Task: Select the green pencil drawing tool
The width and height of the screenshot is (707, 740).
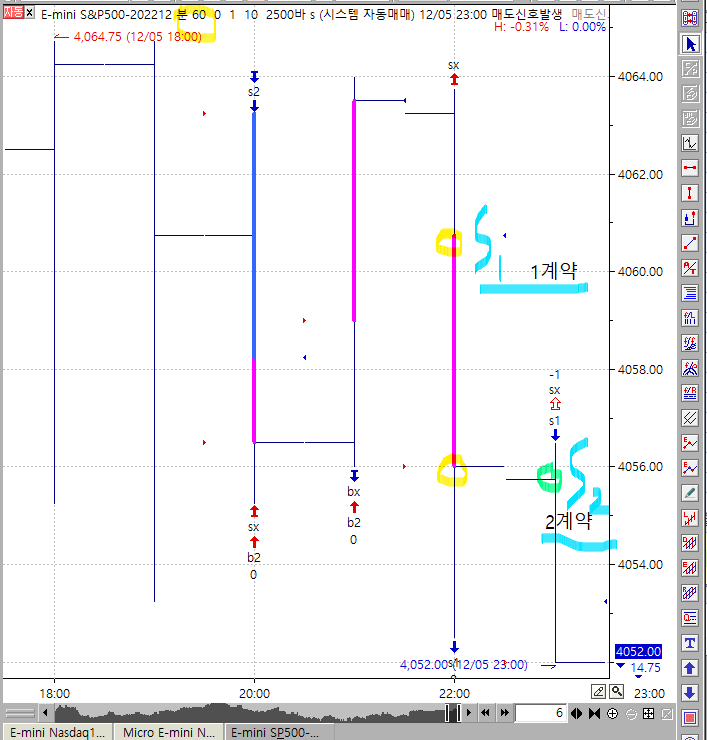Action: (x=689, y=492)
